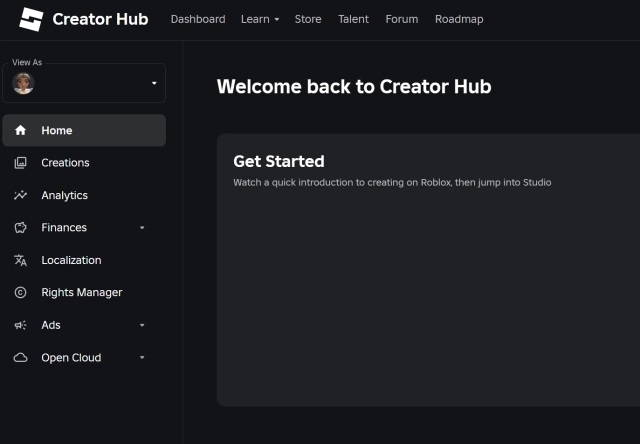Click the Creator Hub title text
The height and width of the screenshot is (444, 640).
tap(100, 19)
